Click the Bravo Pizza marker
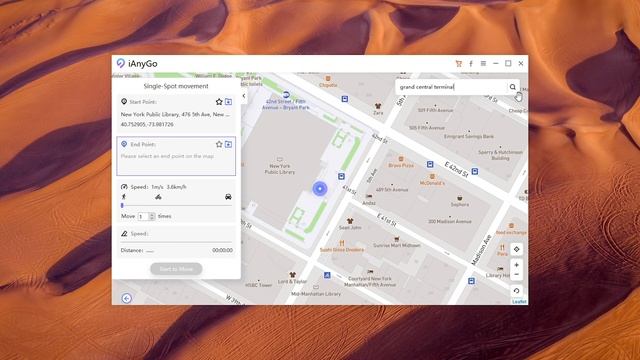640x360 pixels. tap(401, 159)
